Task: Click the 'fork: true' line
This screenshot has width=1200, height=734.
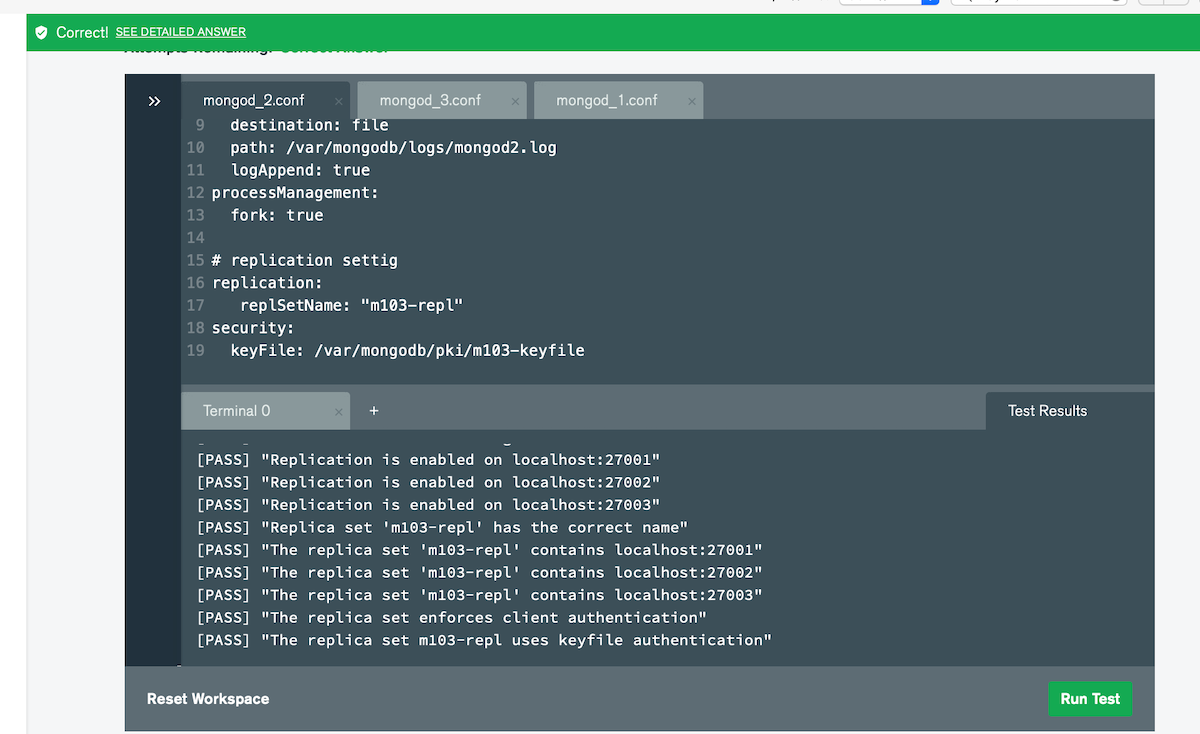Action: (277, 215)
